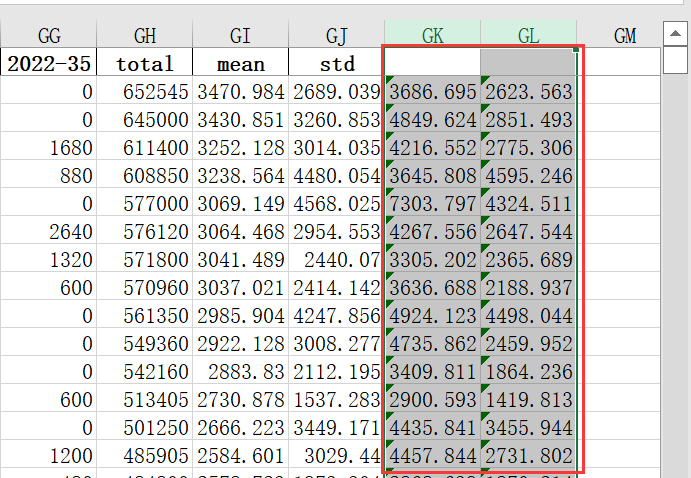Click the scroll up arrow button
This screenshot has width=691, height=478.
pyautogui.click(x=675, y=33)
